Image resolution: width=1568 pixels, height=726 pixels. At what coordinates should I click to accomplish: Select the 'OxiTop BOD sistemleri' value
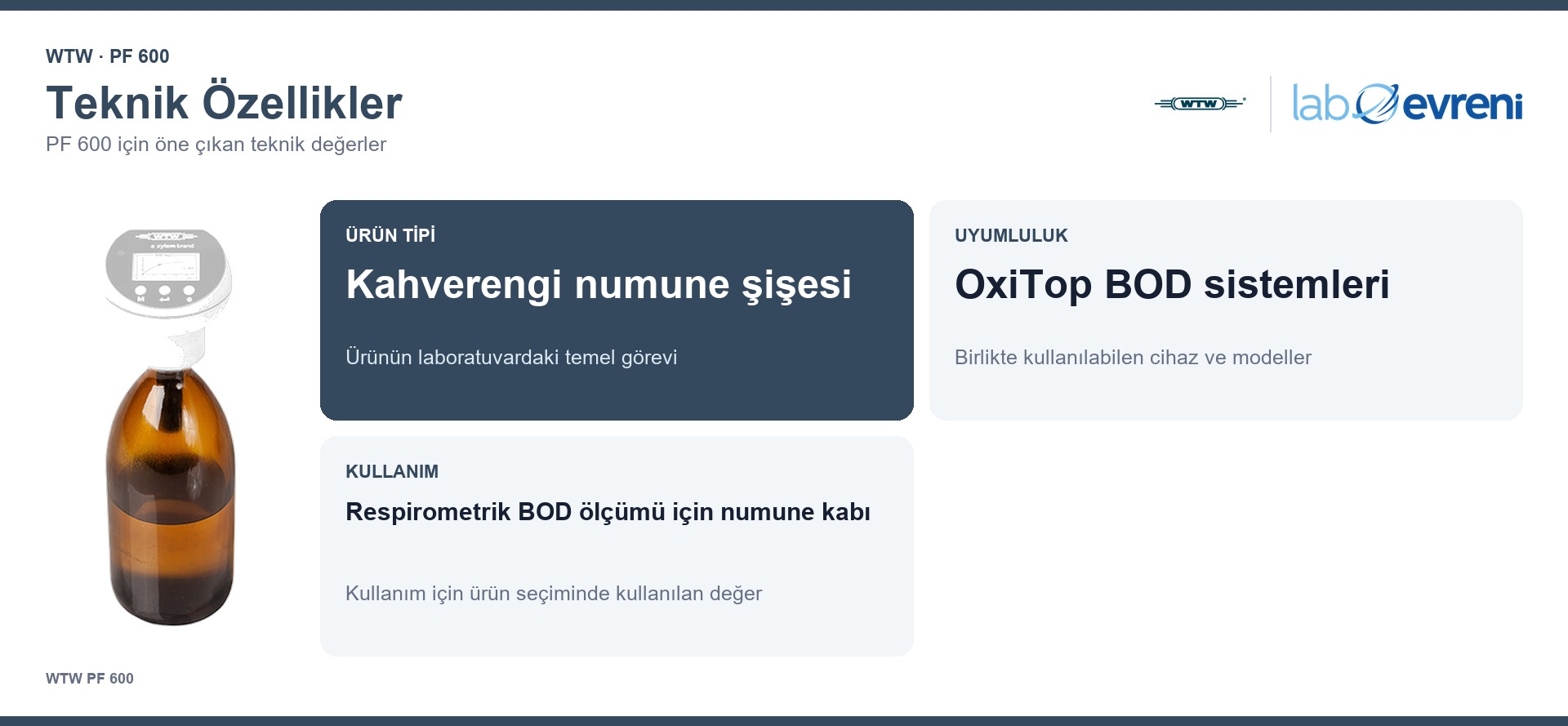[x=1172, y=285]
